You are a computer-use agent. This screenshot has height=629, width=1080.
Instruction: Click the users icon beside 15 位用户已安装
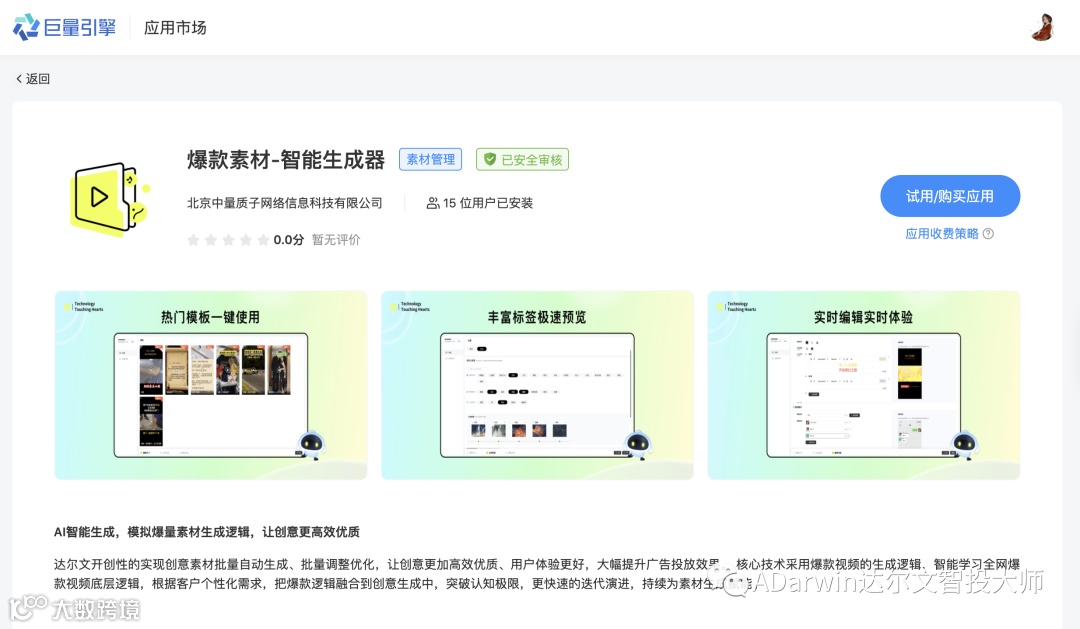pyautogui.click(x=433, y=203)
